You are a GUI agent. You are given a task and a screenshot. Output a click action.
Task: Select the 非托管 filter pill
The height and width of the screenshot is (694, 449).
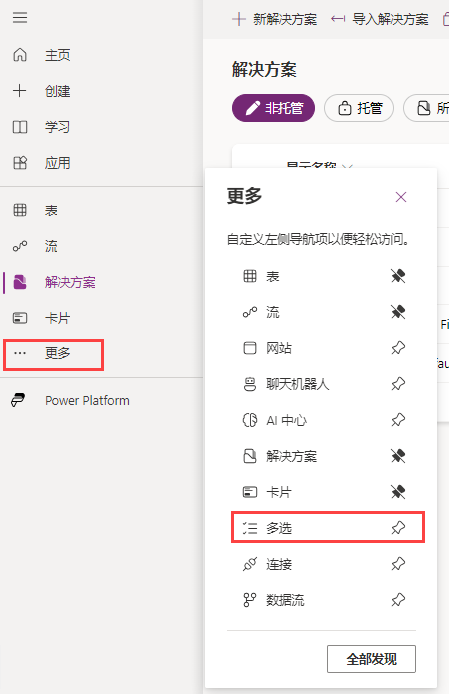[x=273, y=108]
